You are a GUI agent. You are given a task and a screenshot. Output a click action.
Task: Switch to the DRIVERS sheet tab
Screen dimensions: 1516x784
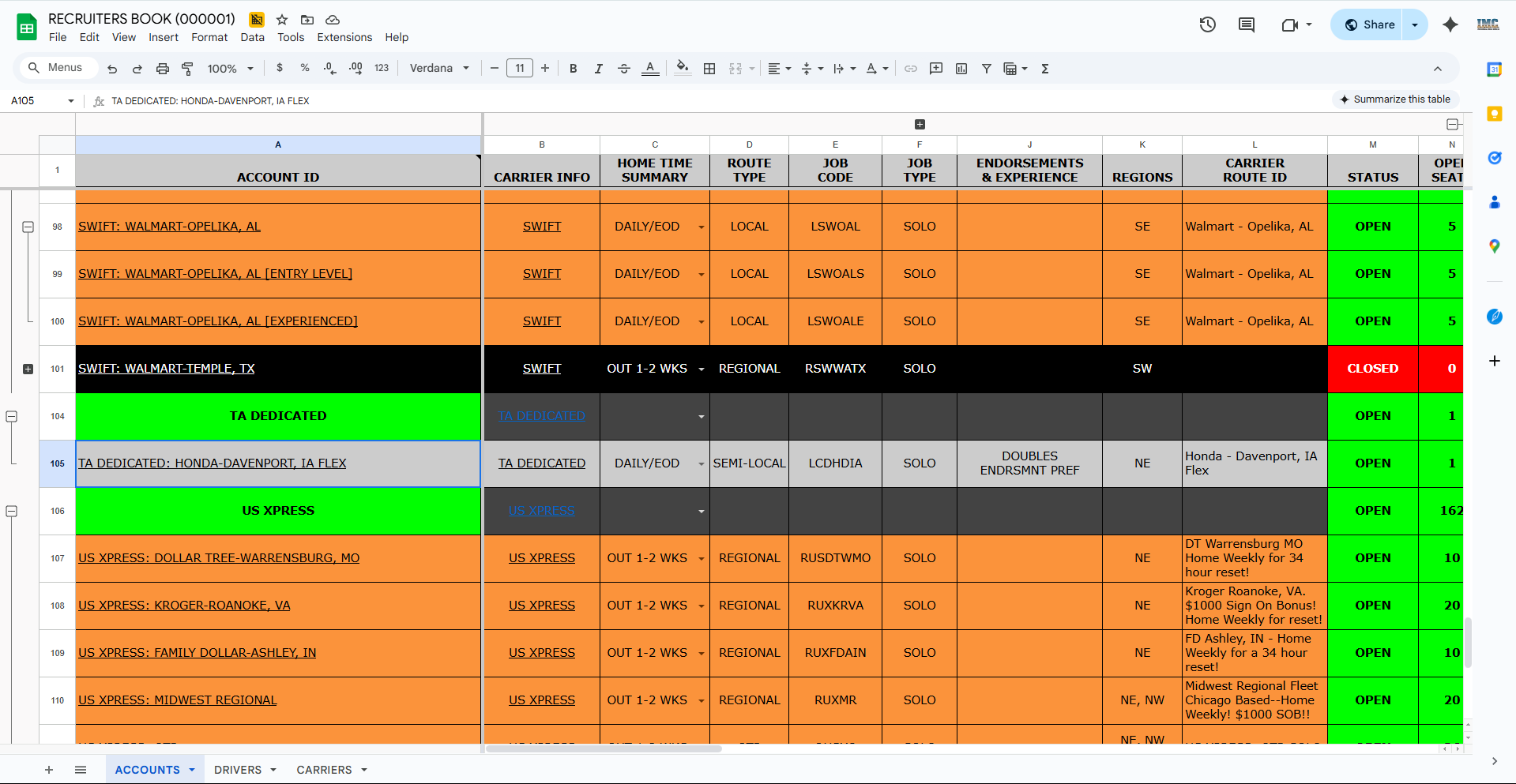click(x=238, y=770)
